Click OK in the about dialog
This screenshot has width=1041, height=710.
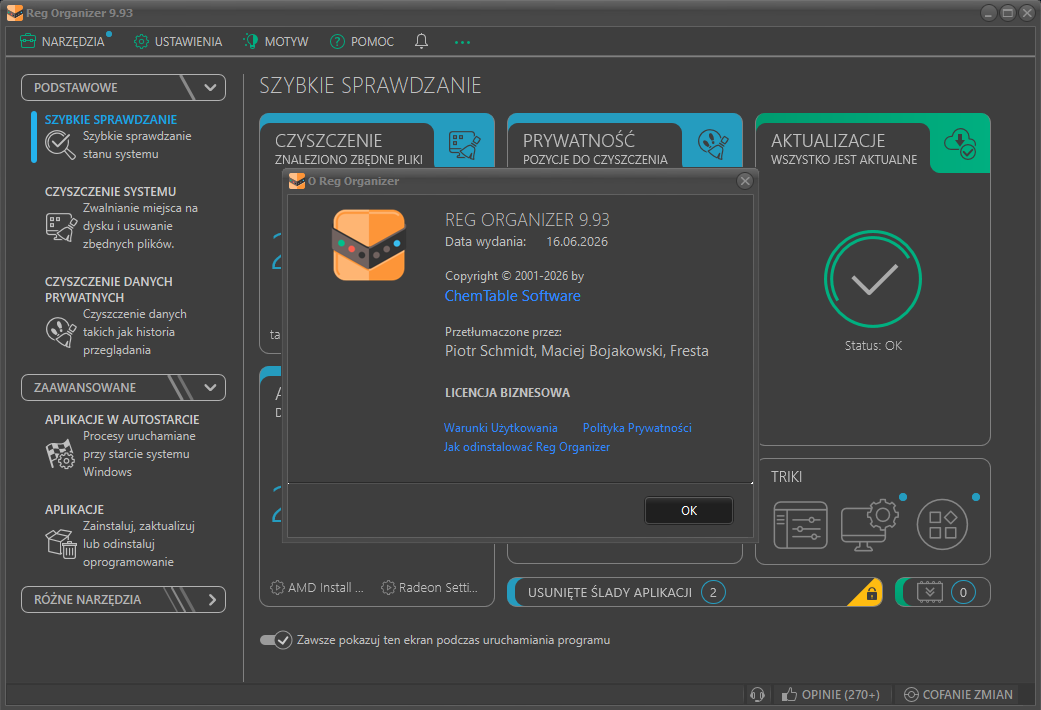click(x=689, y=511)
